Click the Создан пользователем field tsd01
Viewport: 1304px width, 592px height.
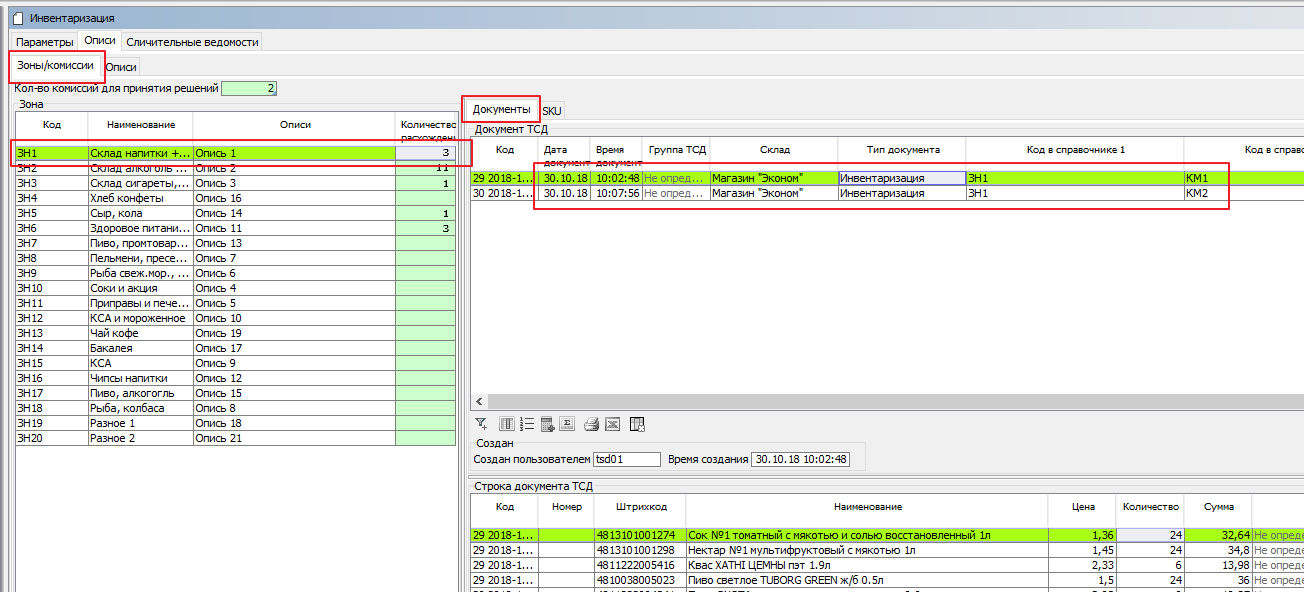627,459
